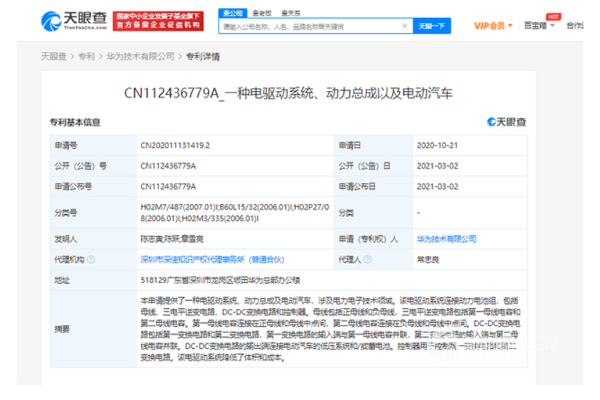Click the patent title CN112436779A heading
The width and height of the screenshot is (600, 400).
(x=288, y=93)
